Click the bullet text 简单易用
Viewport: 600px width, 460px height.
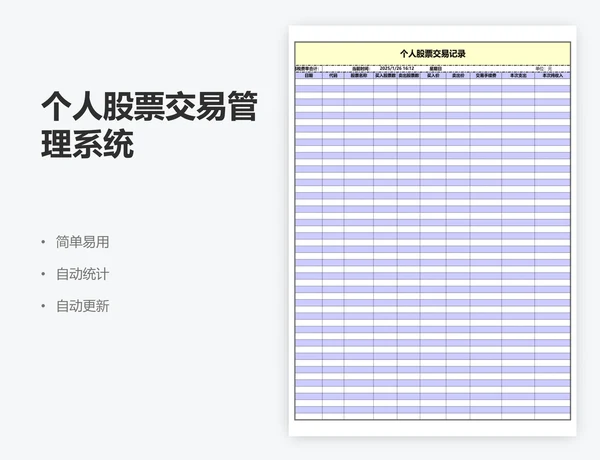pos(82,242)
